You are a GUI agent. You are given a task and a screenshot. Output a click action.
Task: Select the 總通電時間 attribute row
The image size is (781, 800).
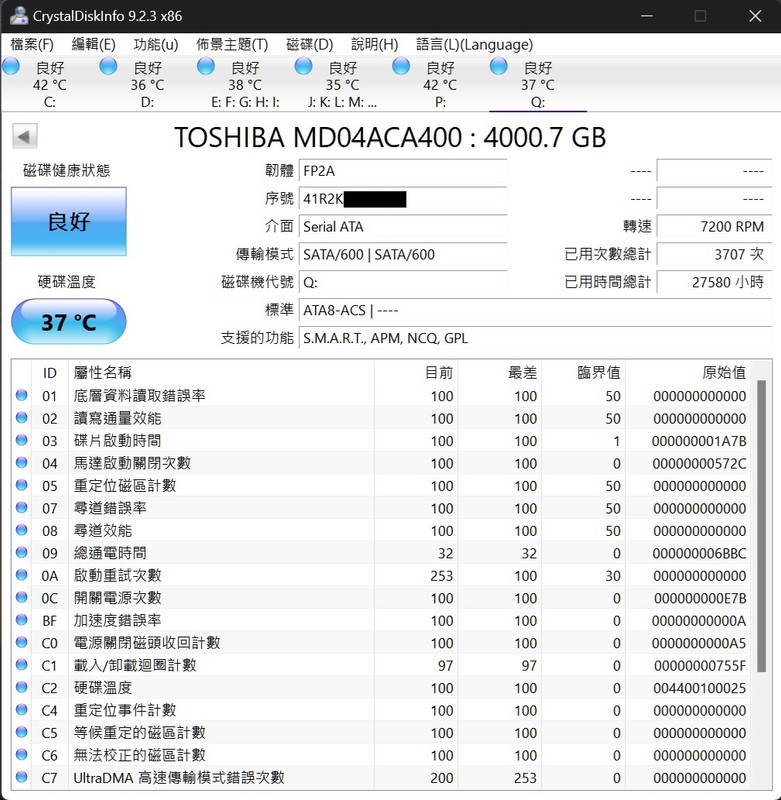(381, 553)
